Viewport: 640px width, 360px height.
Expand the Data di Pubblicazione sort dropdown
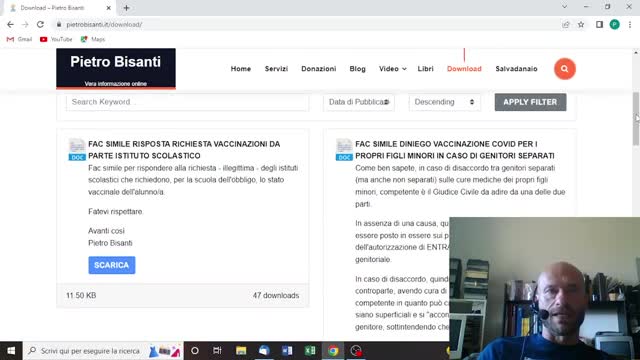tap(359, 102)
